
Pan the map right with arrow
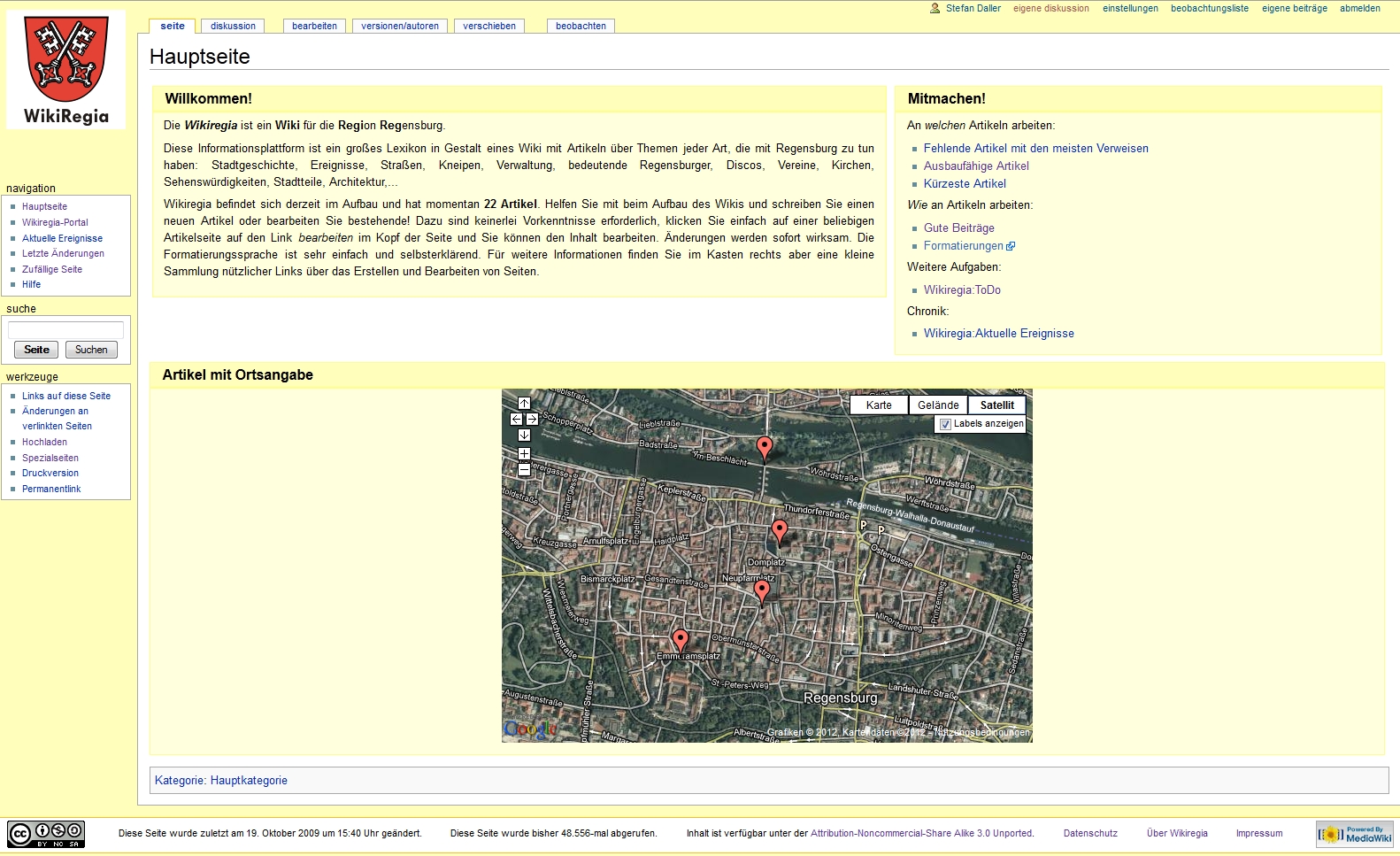pos(532,420)
